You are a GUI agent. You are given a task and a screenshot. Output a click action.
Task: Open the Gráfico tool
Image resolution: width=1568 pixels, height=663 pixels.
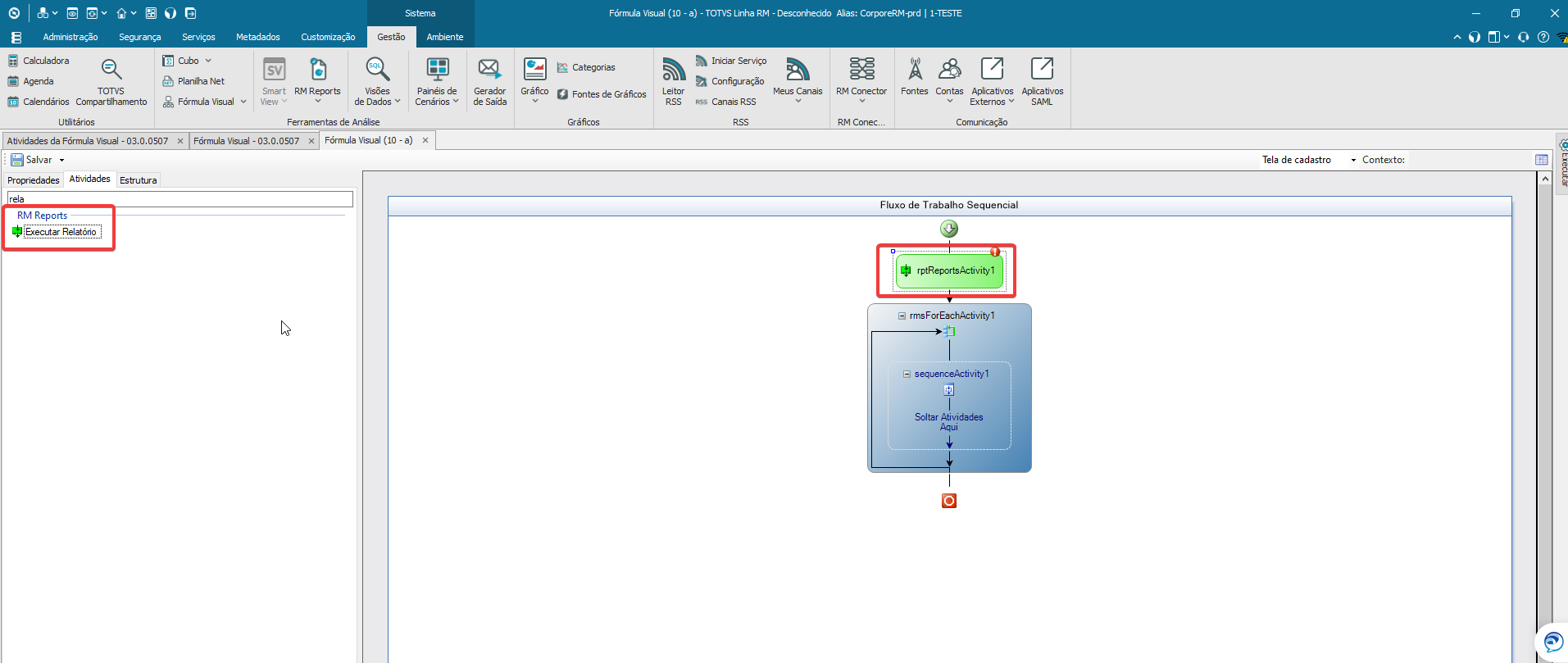[534, 80]
